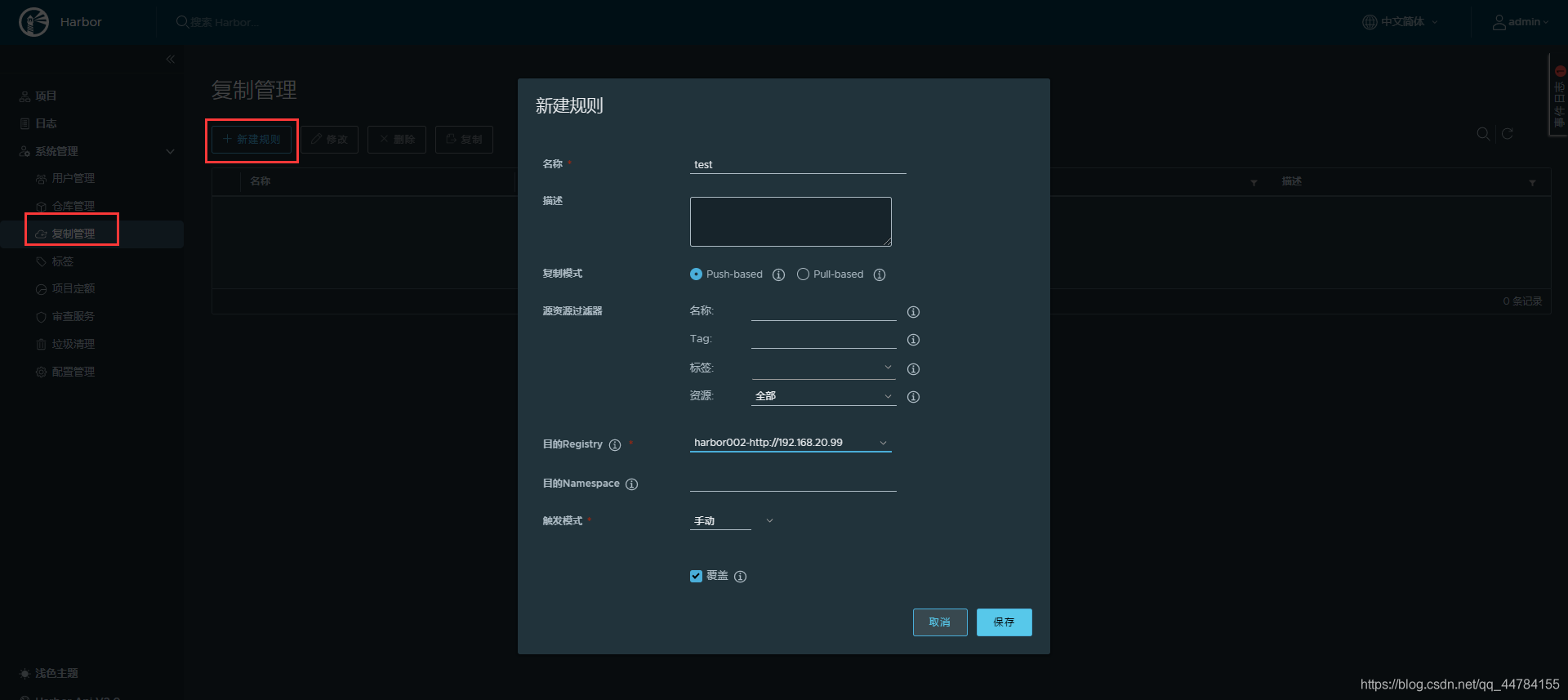Click the 描述 text area
This screenshot has height=700, width=1568.
coord(791,221)
